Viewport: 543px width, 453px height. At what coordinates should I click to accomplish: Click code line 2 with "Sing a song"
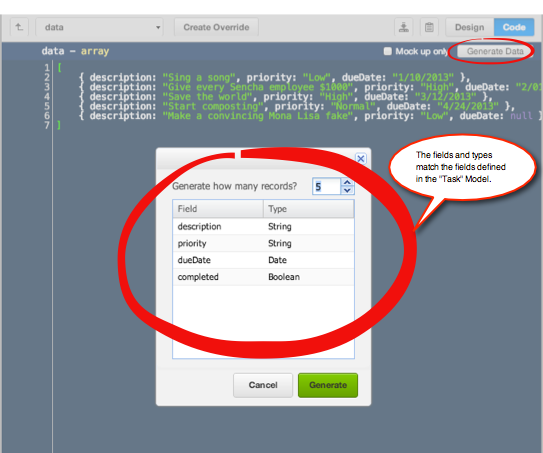click(x=274, y=77)
